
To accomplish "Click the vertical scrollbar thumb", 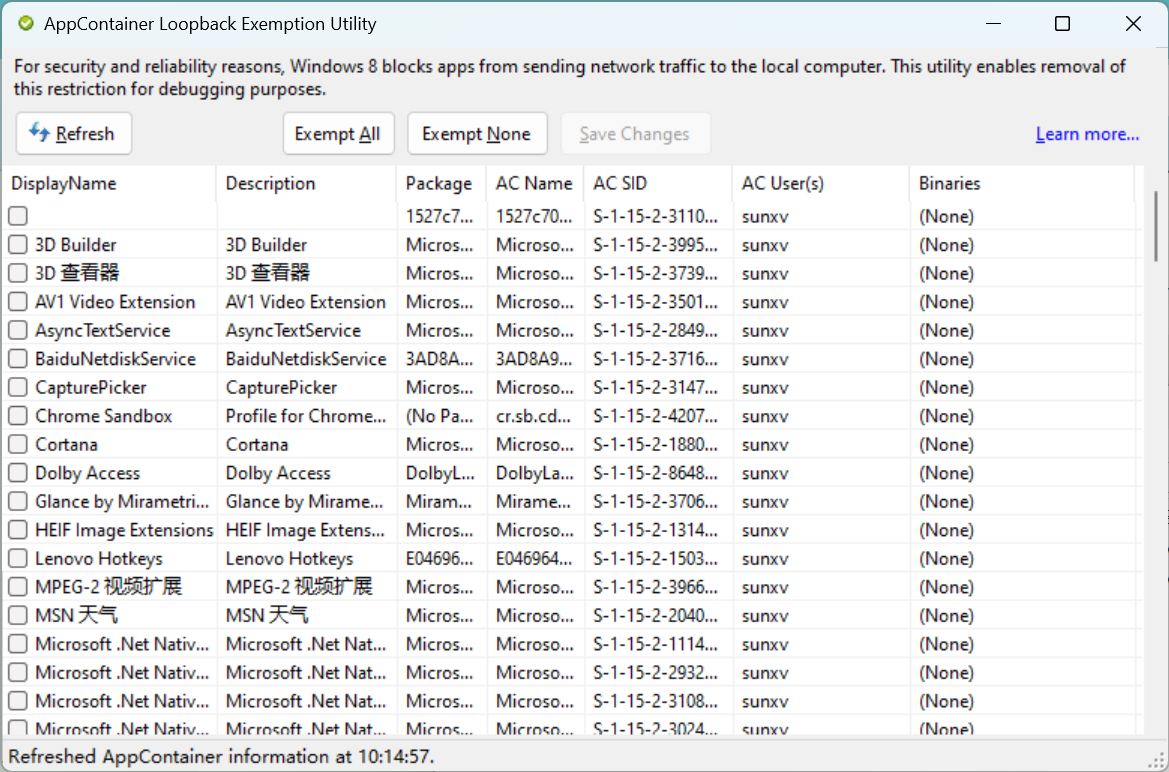I will (1156, 227).
